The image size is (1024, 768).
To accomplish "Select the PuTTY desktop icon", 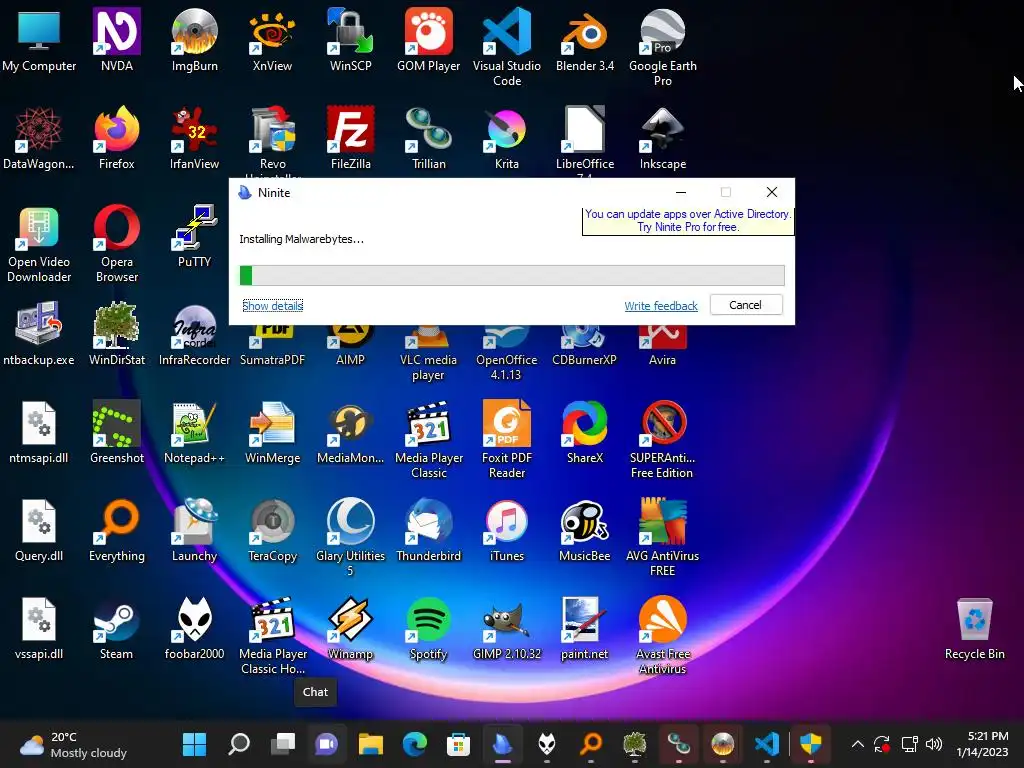I will (195, 236).
